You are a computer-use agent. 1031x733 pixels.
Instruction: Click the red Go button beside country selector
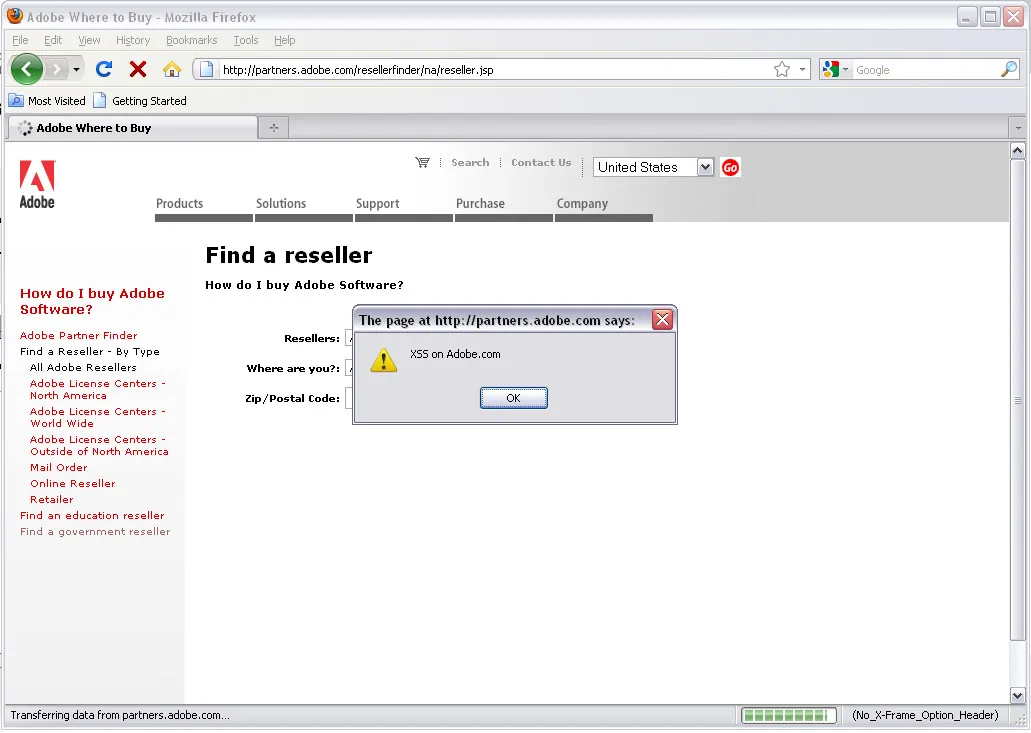pos(730,168)
